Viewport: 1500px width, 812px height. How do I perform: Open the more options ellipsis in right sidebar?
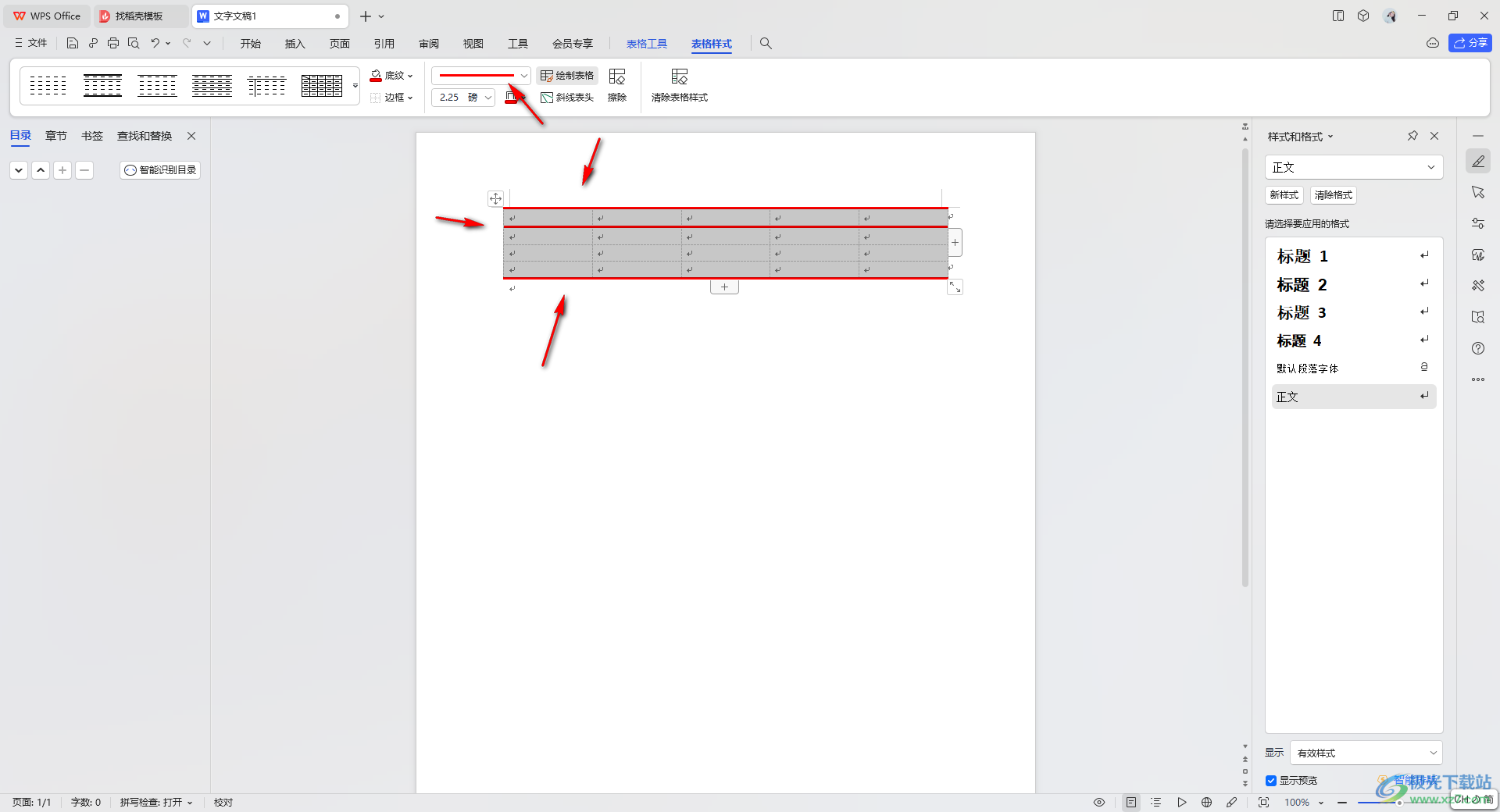[1478, 379]
